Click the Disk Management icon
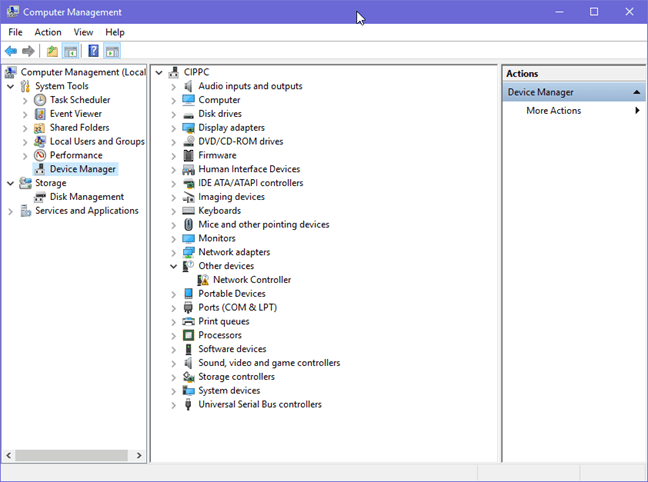Image resolution: width=648 pixels, height=482 pixels. click(x=40, y=197)
